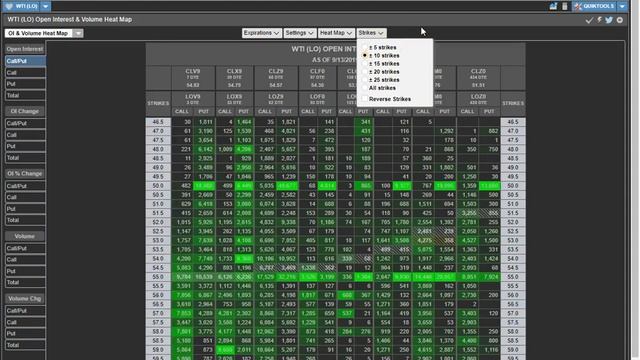Select the ± 5 strikes option
This screenshot has height=360, width=640.
[380, 47]
